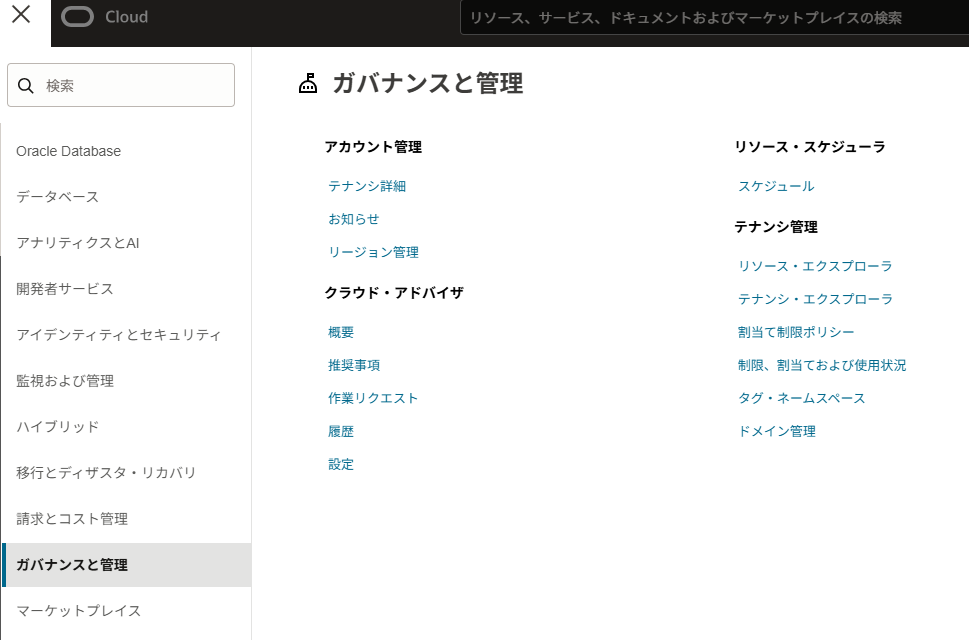Open アナリティクスとAI menu category

(78, 243)
